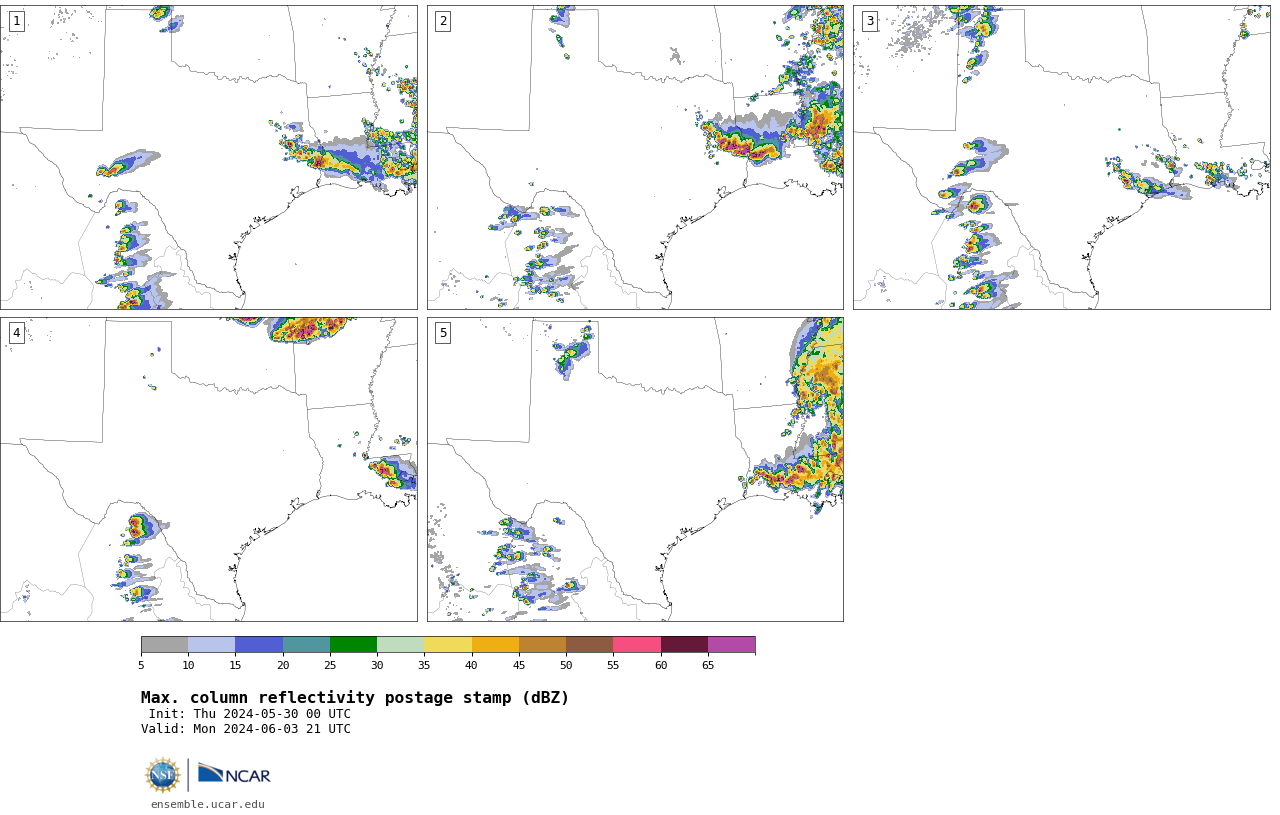1280x815 pixels.
Task: Open ensemble member 4 reflectivity map
Action: (x=209, y=469)
